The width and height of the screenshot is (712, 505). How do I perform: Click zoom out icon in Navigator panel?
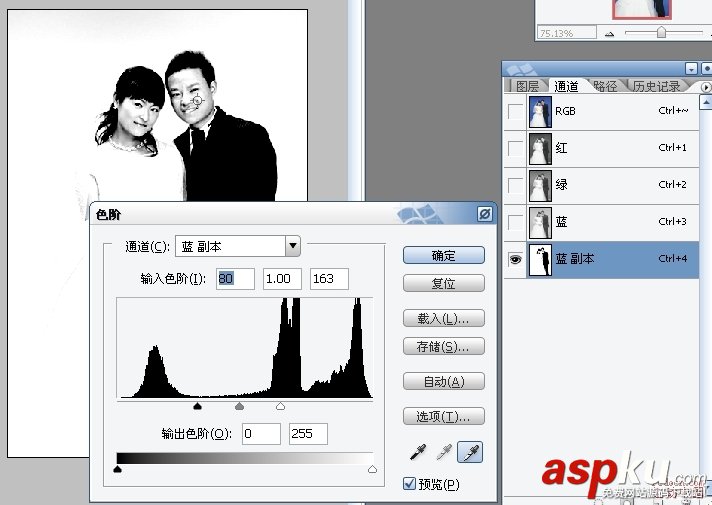tap(609, 34)
